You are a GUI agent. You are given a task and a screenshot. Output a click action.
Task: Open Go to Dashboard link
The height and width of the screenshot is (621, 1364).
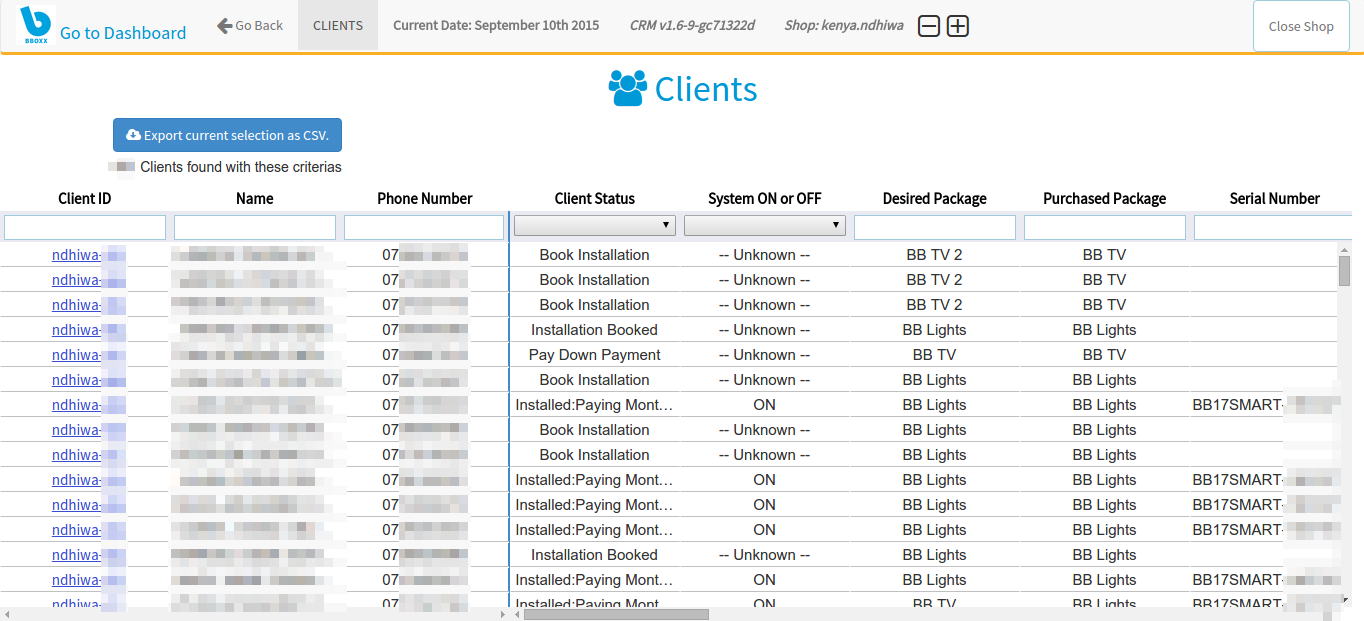[x=123, y=33]
